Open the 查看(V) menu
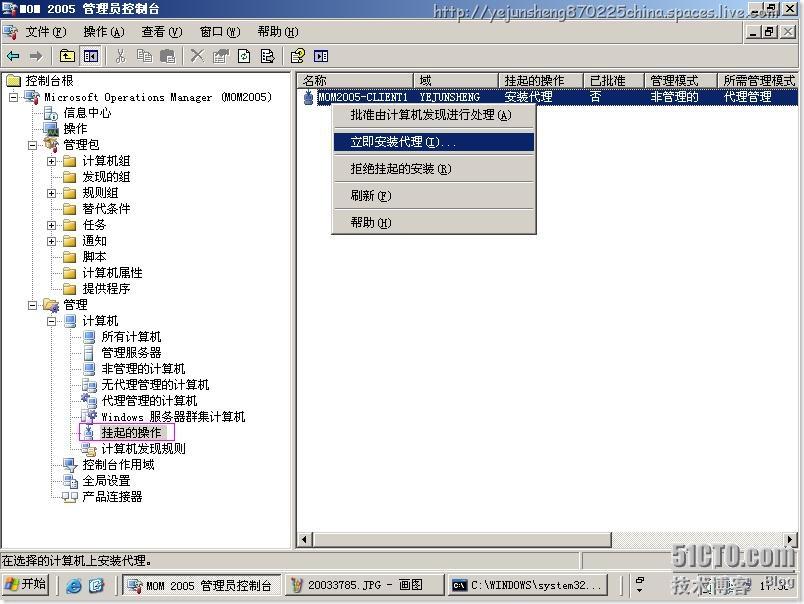Viewport: 804px width, 604px height. click(x=162, y=32)
